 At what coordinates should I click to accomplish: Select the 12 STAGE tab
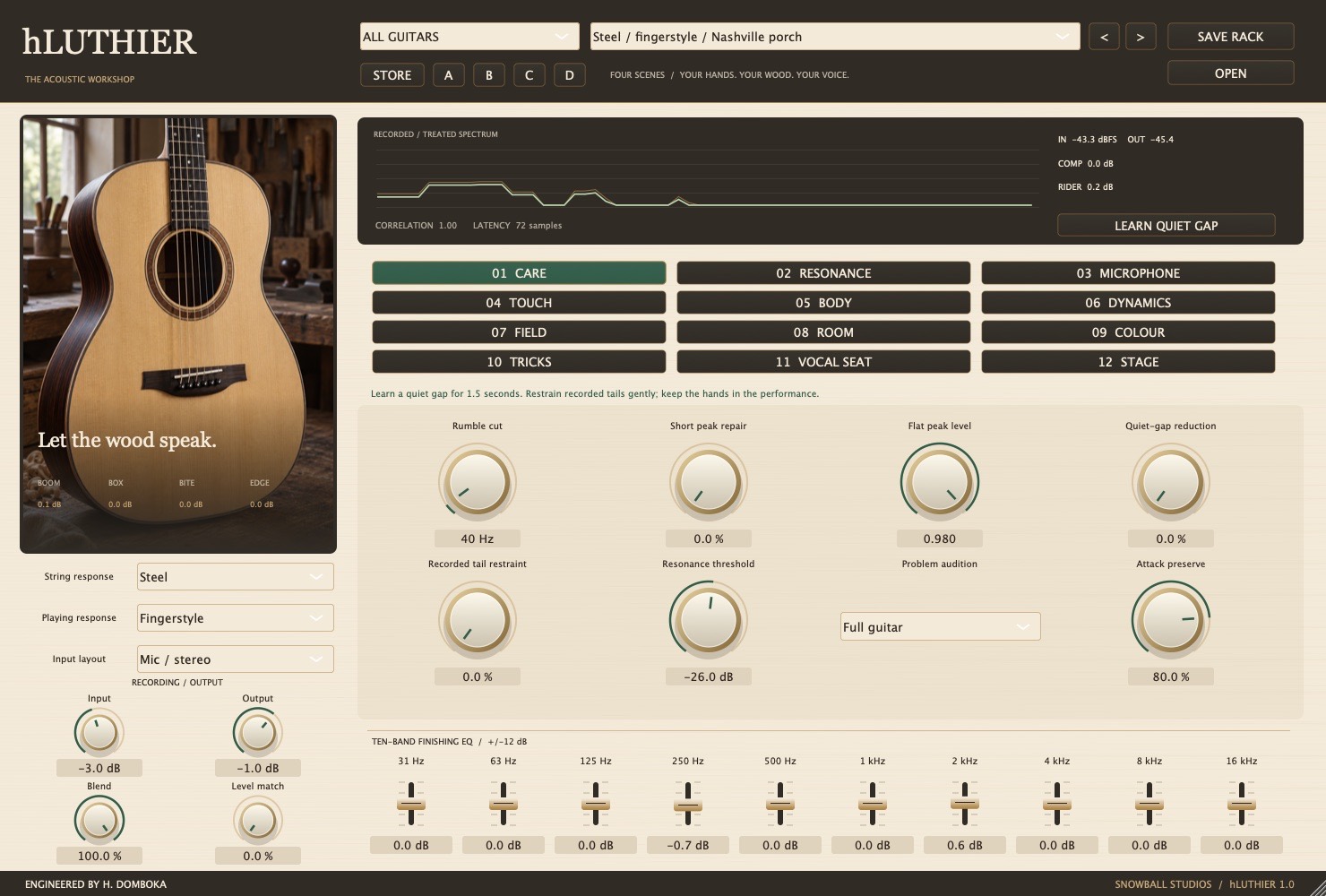tap(1128, 362)
